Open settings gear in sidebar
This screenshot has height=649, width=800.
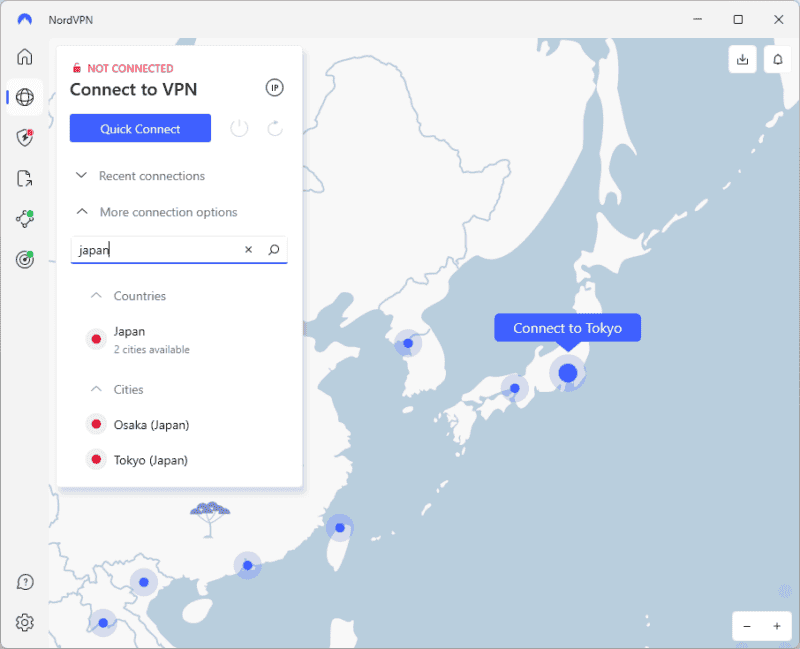24,622
